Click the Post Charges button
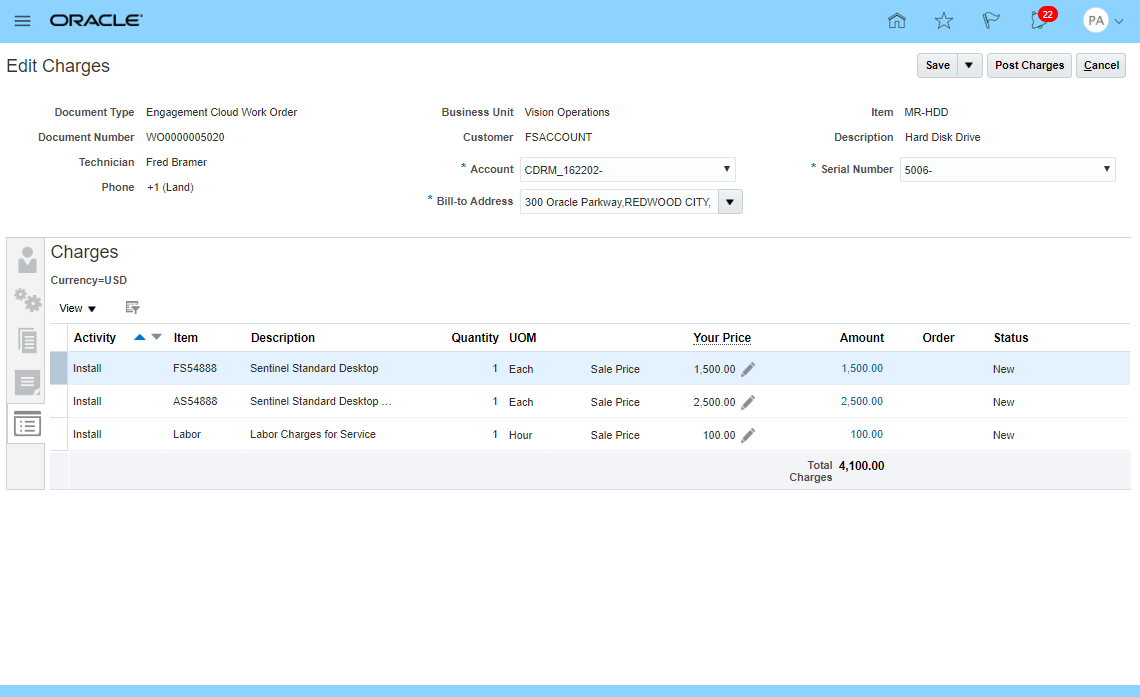This screenshot has width=1140, height=697. (x=1029, y=65)
